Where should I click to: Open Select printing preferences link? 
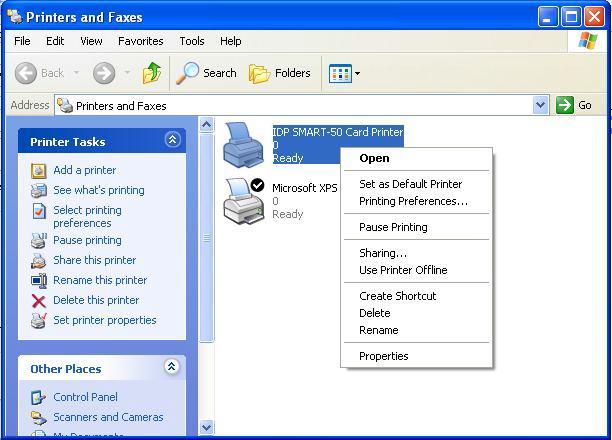[x=87, y=216]
